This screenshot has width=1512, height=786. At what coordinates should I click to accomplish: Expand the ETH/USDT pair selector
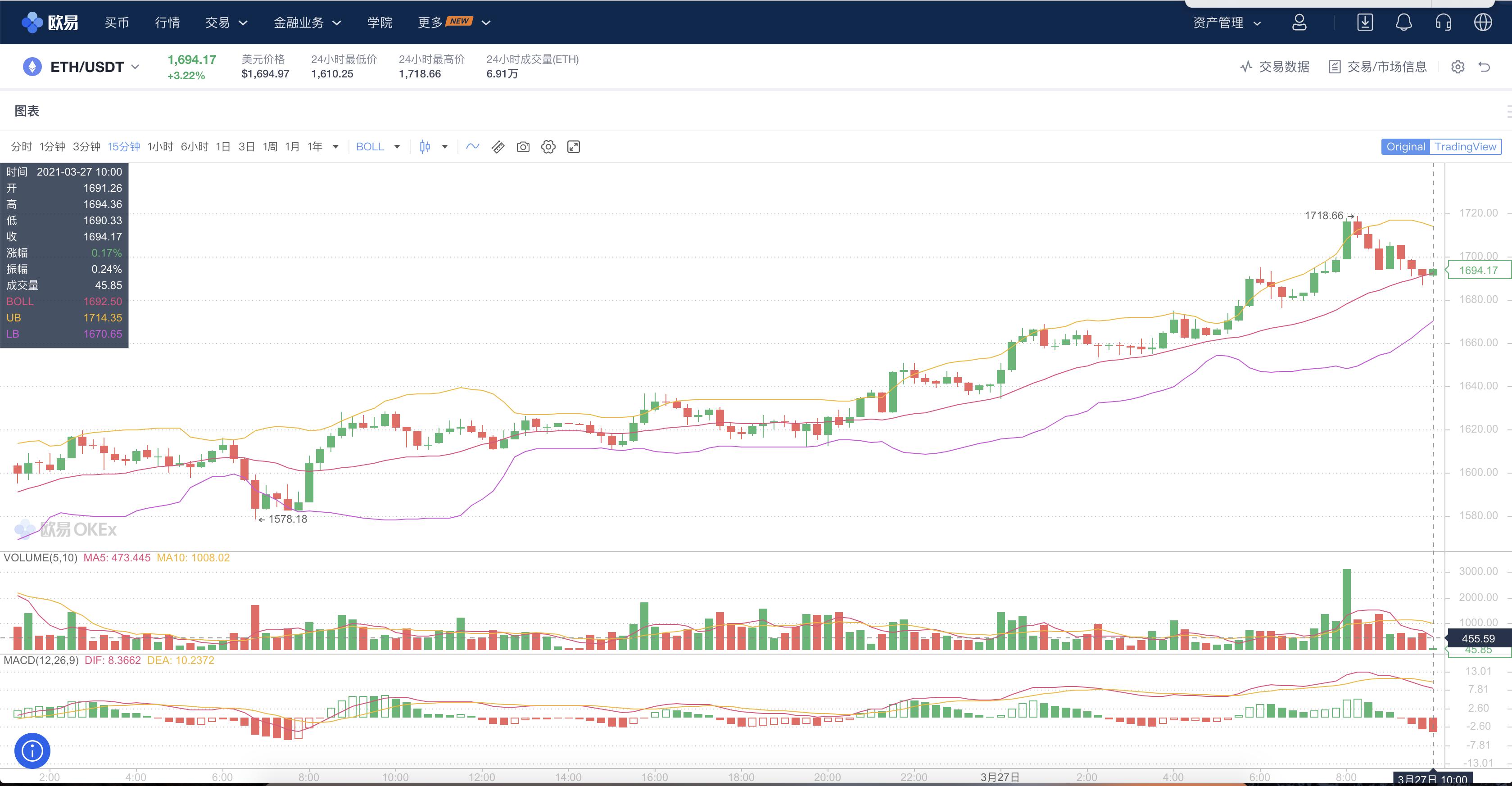pos(136,66)
